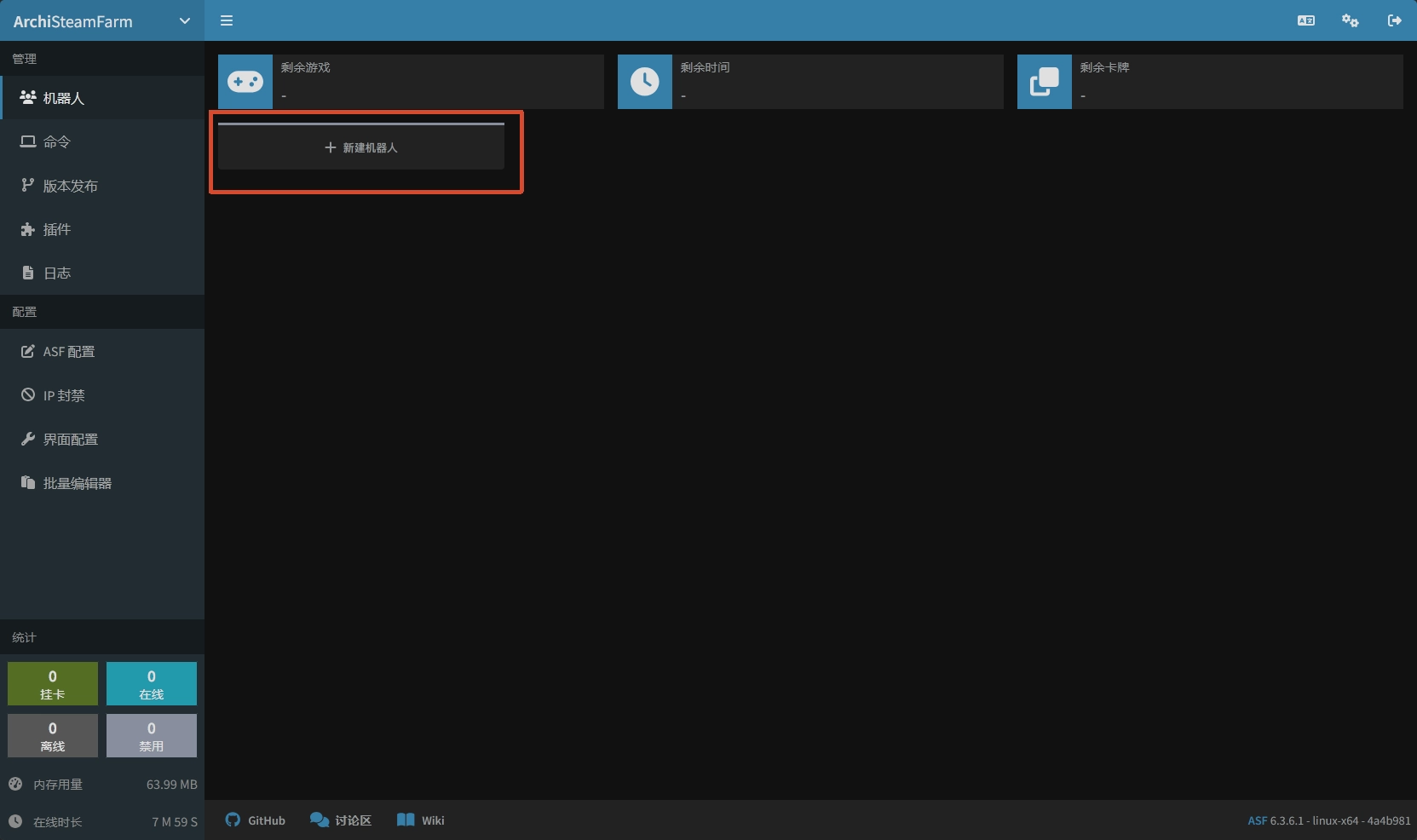Viewport: 1417px width, 840px height.
Task: Click the 7 M 59 S uptime value
Action: point(175,821)
